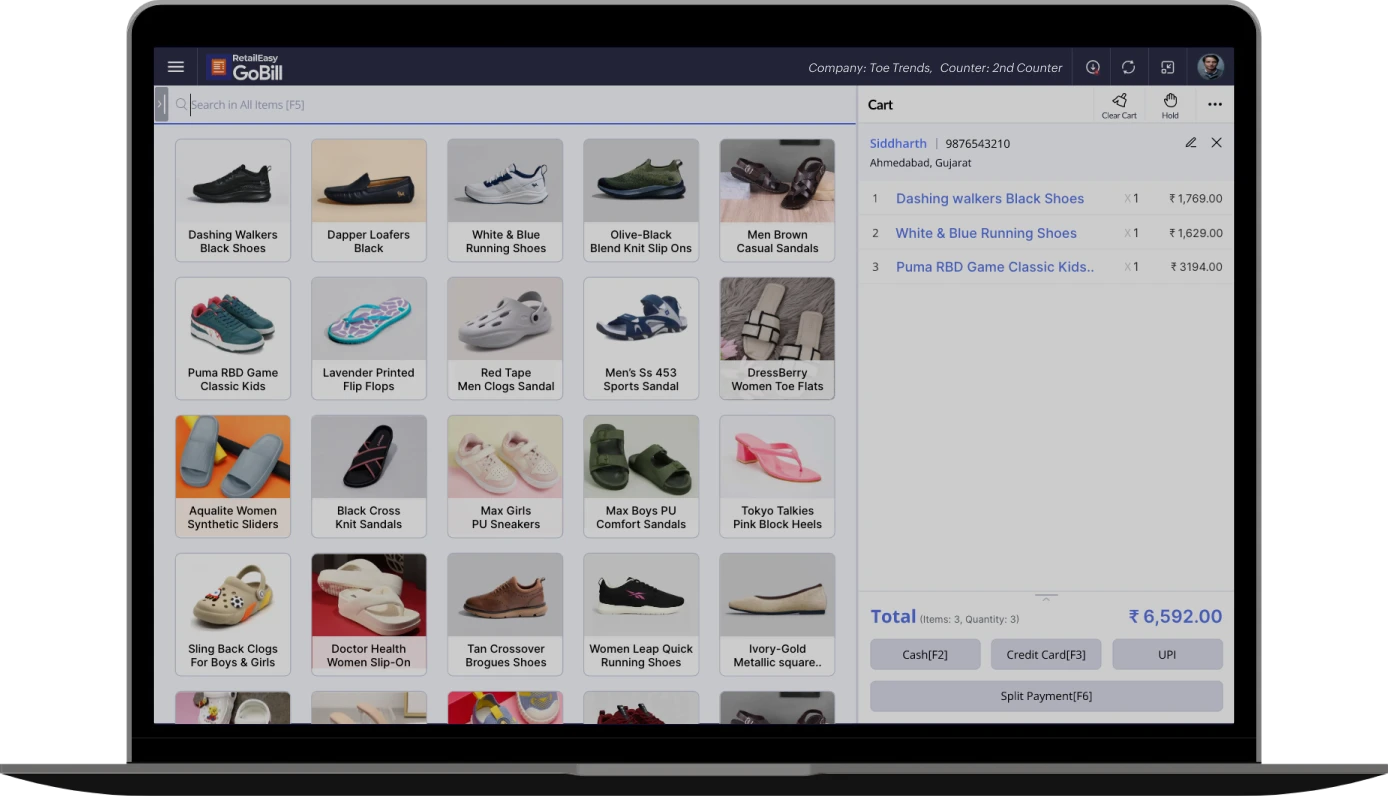Remove customer Siddharth with the X
Screen dimensions: 1388x796
(x=1216, y=143)
